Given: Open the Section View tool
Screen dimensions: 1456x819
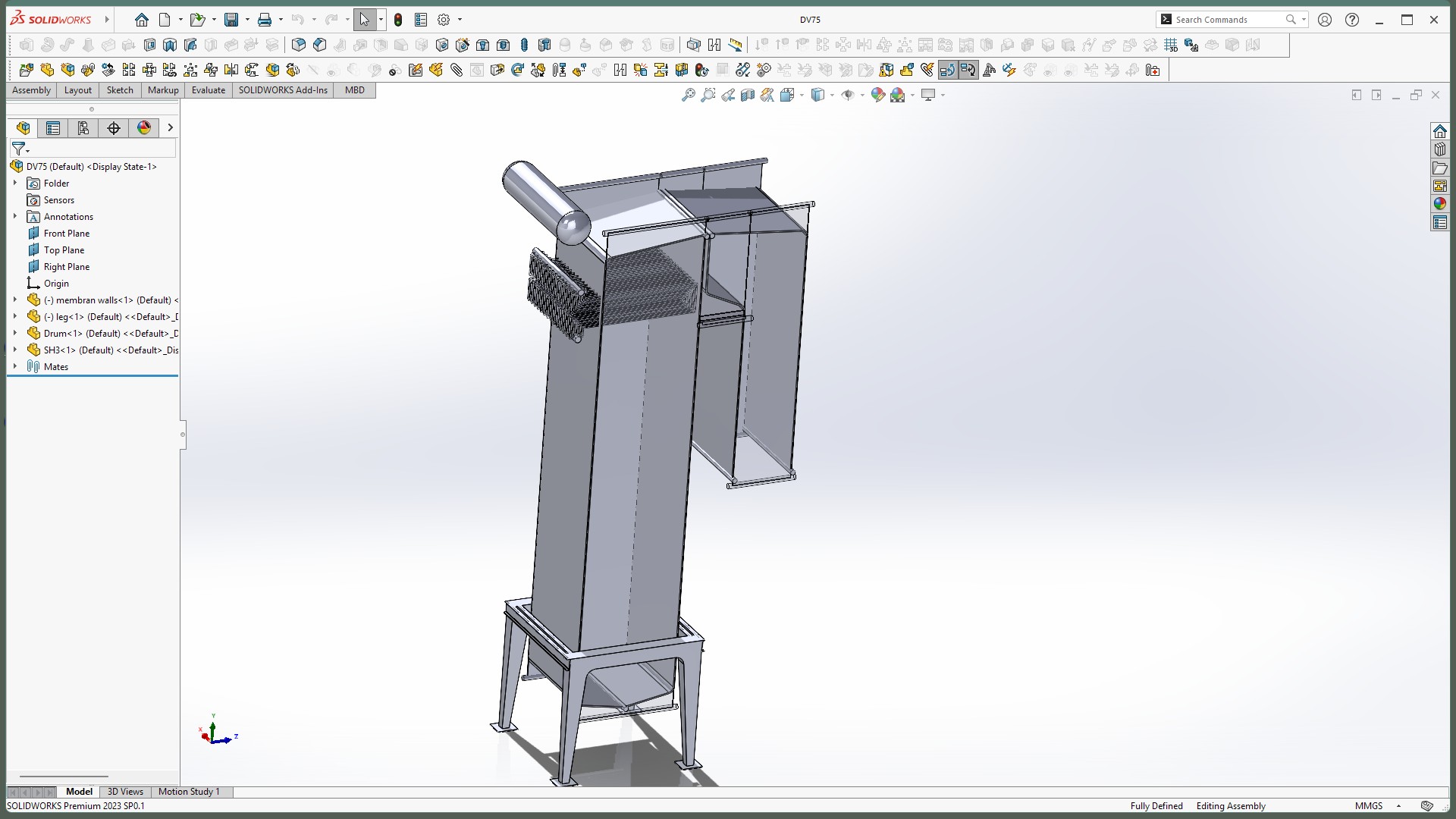Looking at the screenshot, I should pyautogui.click(x=747, y=95).
